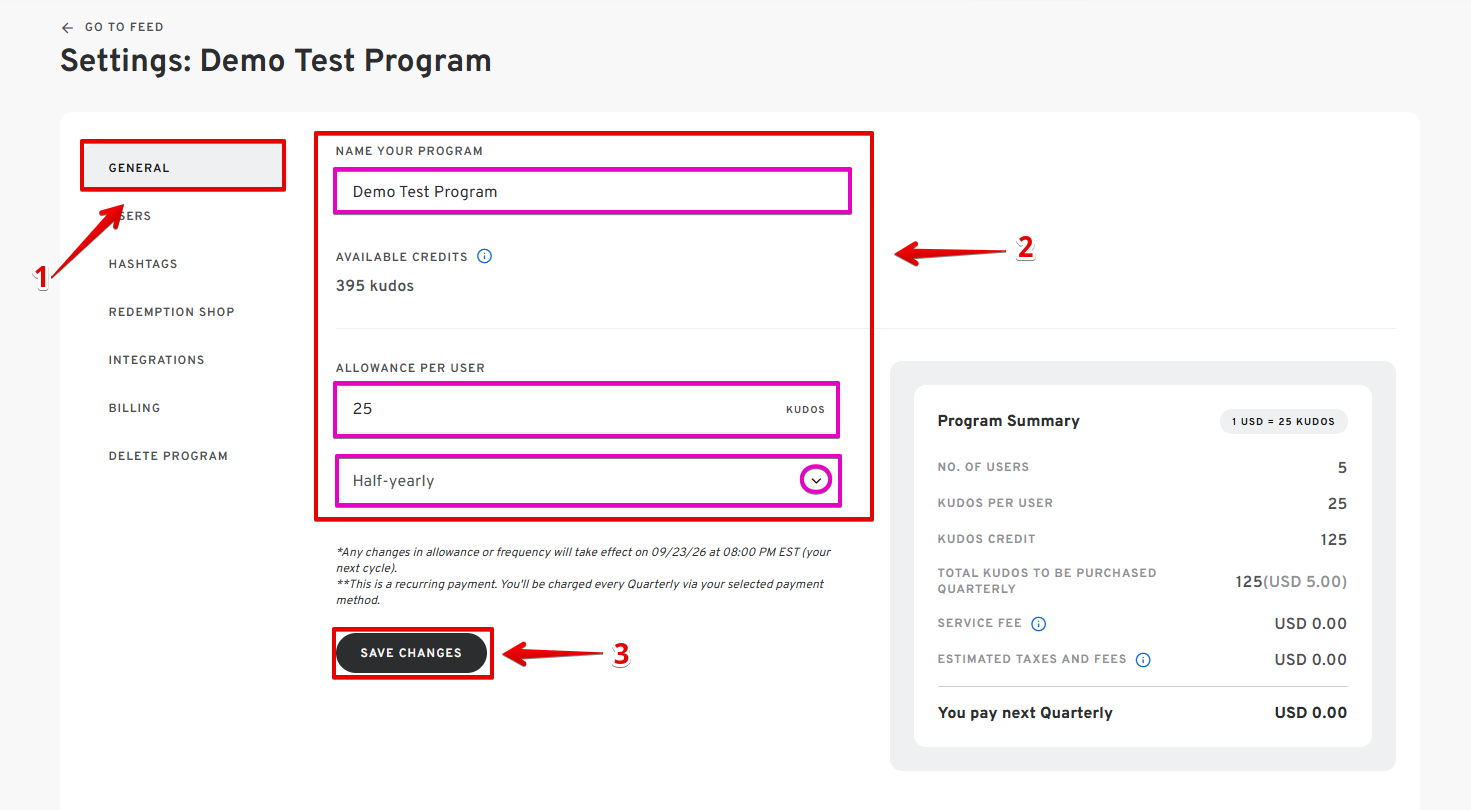
Task: Focus the program name input field
Action: pos(593,191)
